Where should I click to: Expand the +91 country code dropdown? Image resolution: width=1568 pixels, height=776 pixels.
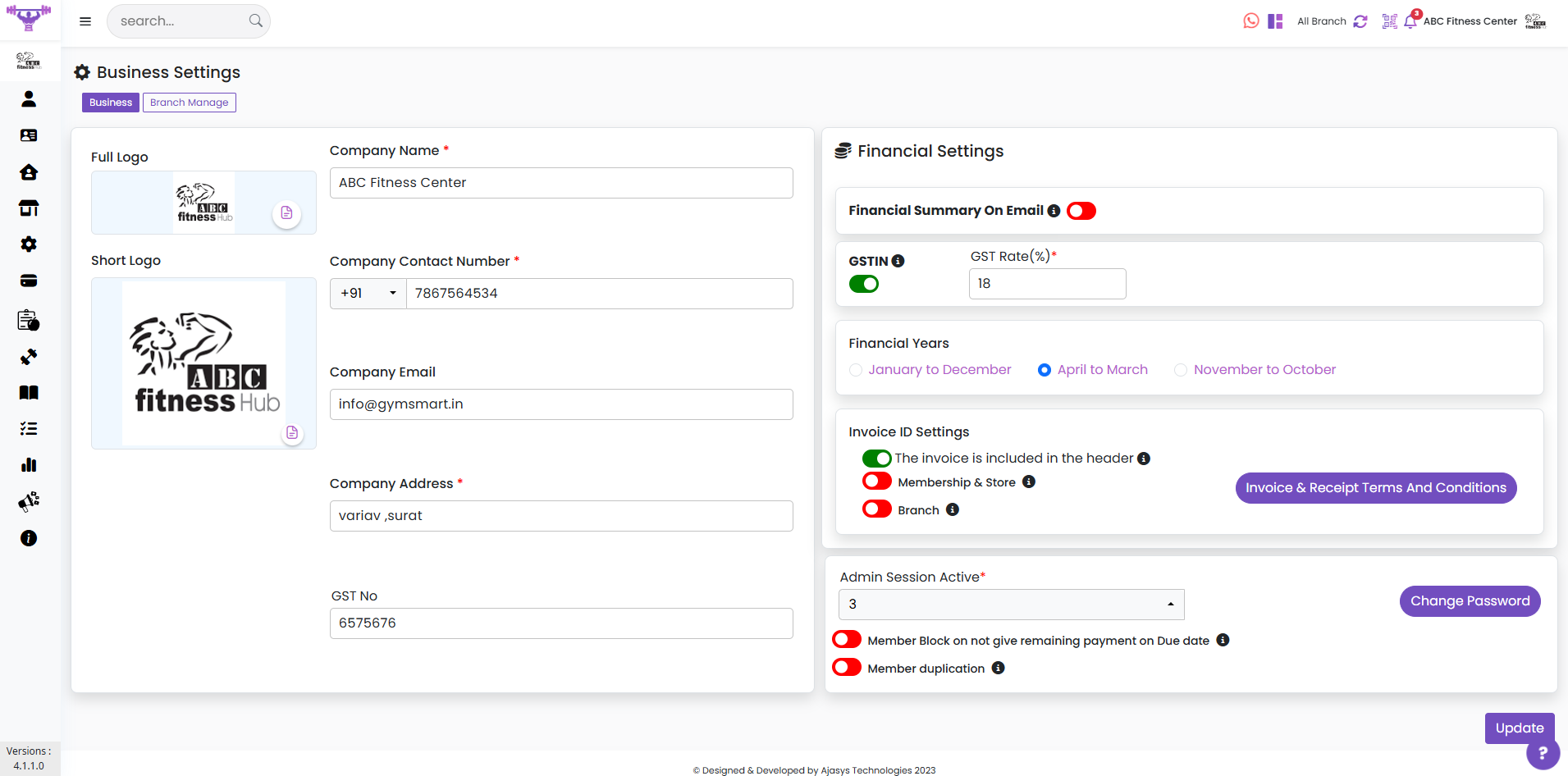point(368,294)
